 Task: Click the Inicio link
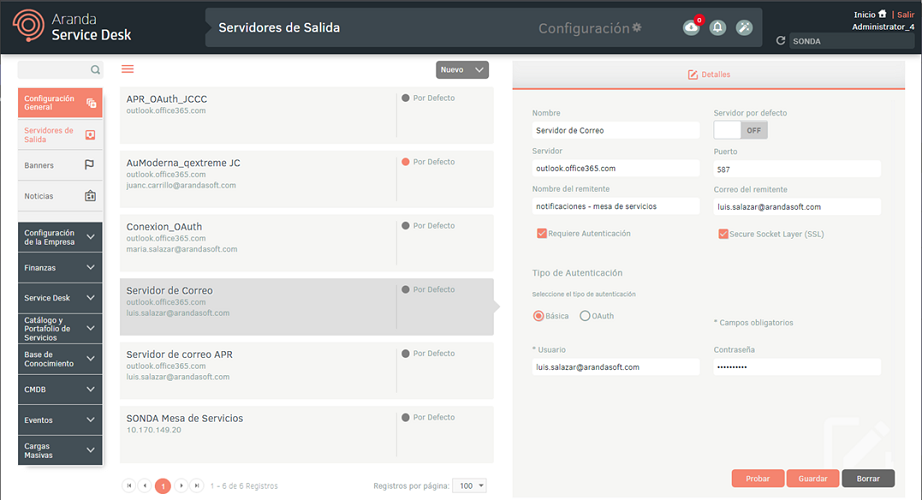864,15
